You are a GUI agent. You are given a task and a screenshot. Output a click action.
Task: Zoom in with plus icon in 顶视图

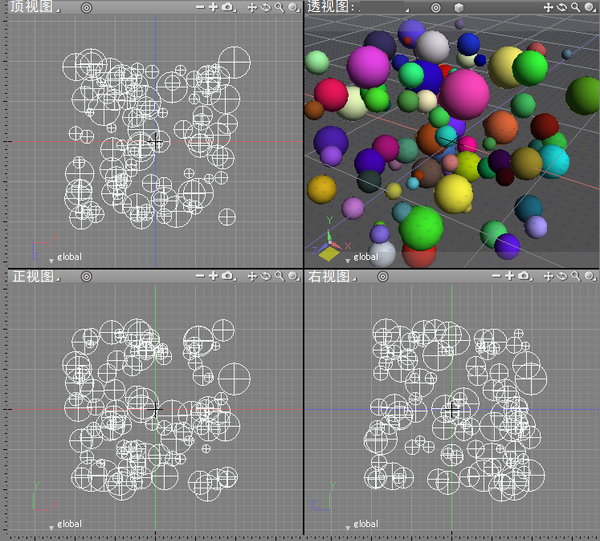(x=213, y=7)
